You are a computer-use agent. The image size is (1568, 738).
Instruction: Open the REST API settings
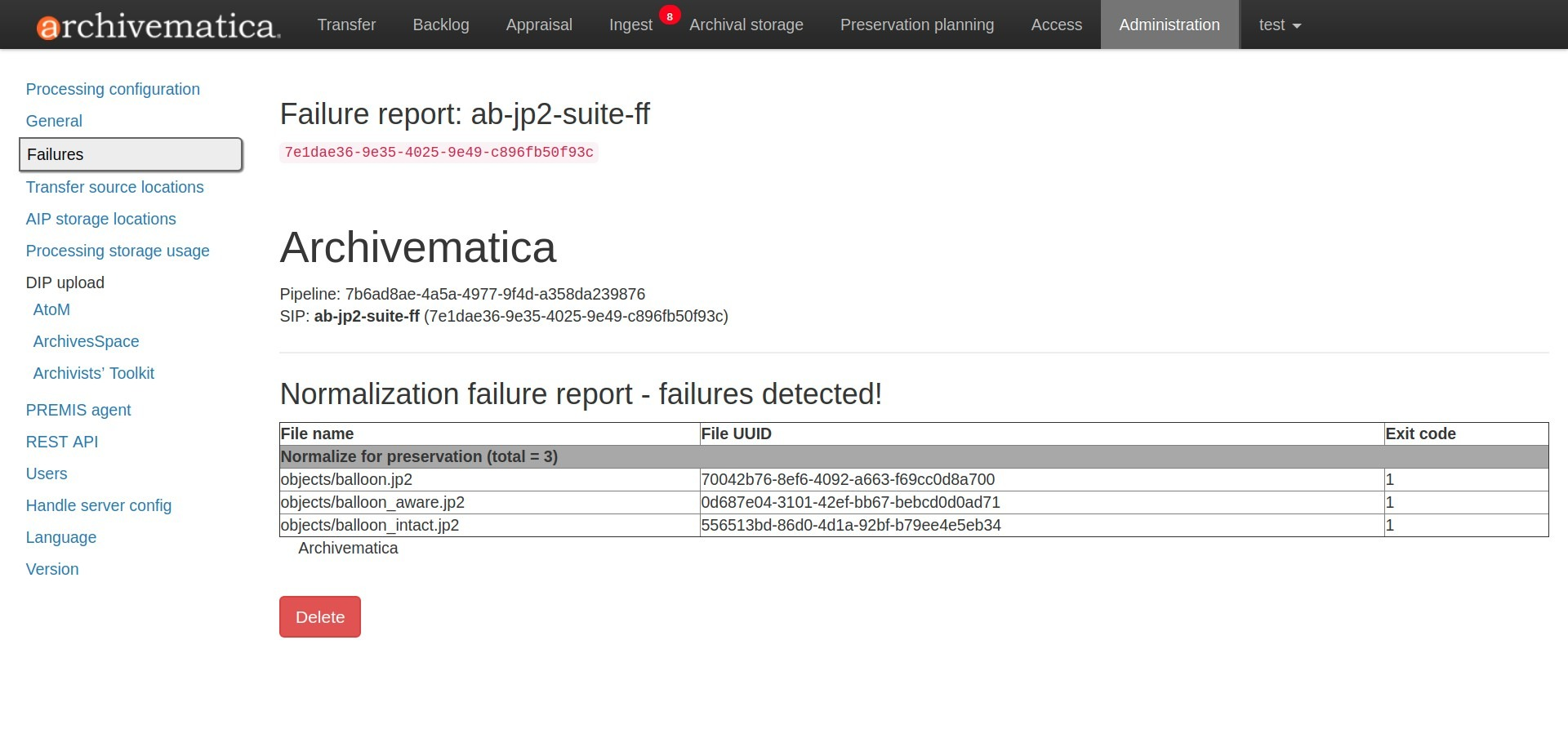[x=61, y=442]
